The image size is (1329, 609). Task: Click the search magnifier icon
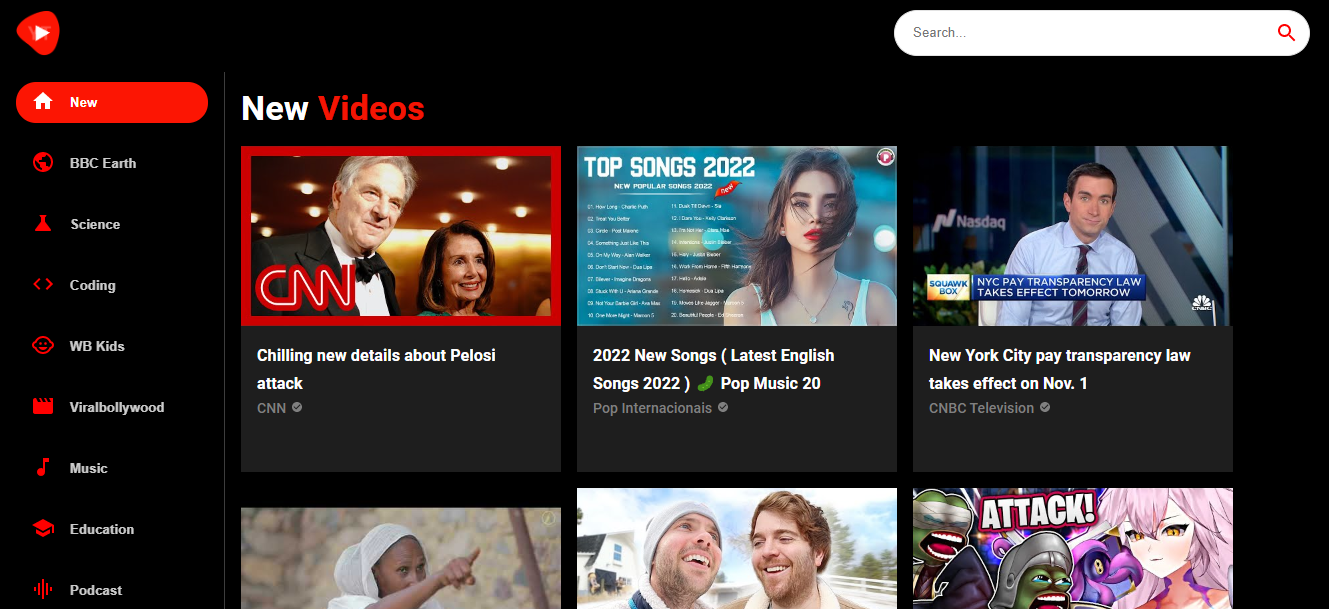click(x=1286, y=33)
